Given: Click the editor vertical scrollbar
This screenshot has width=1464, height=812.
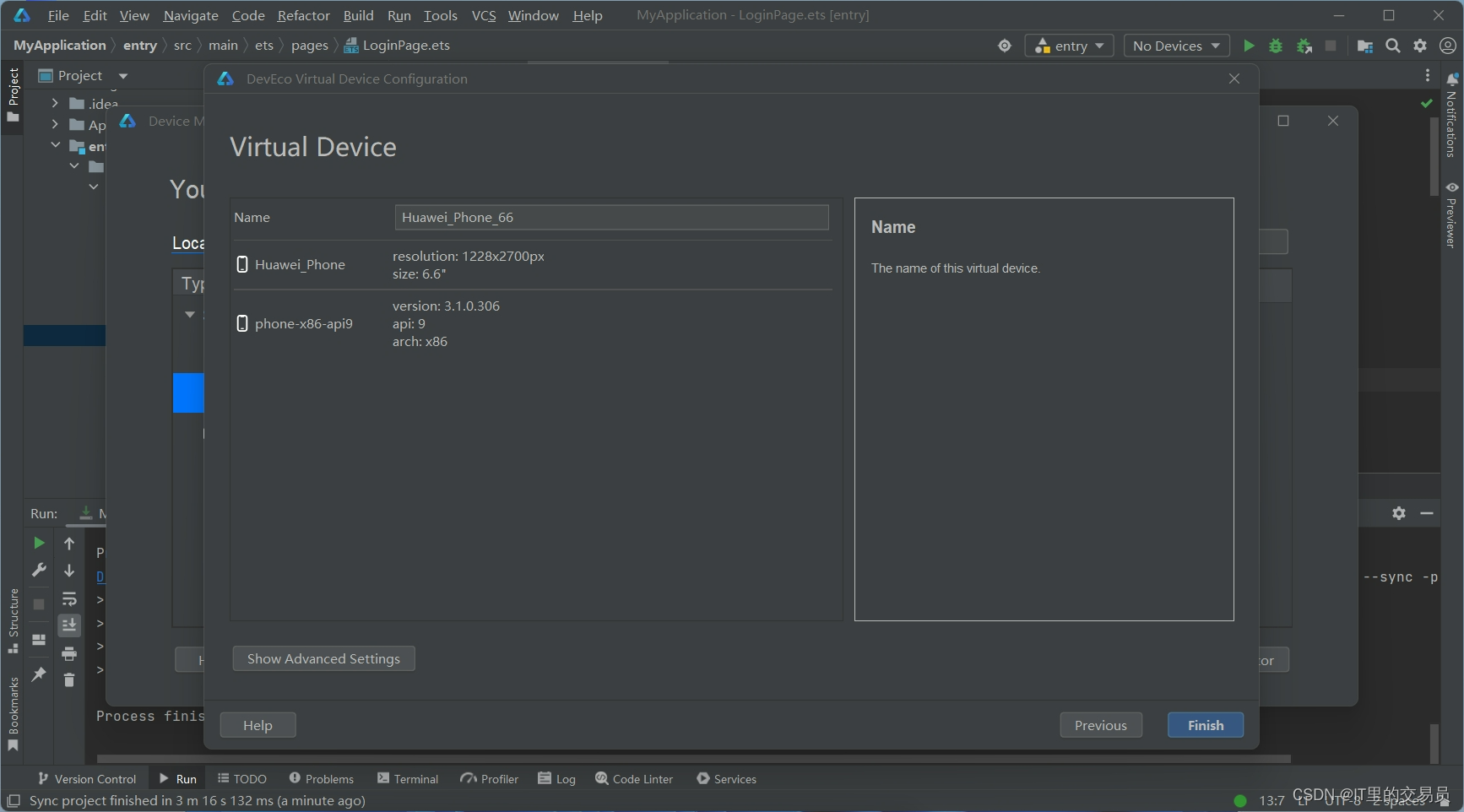Looking at the screenshot, I should pos(1434,156).
